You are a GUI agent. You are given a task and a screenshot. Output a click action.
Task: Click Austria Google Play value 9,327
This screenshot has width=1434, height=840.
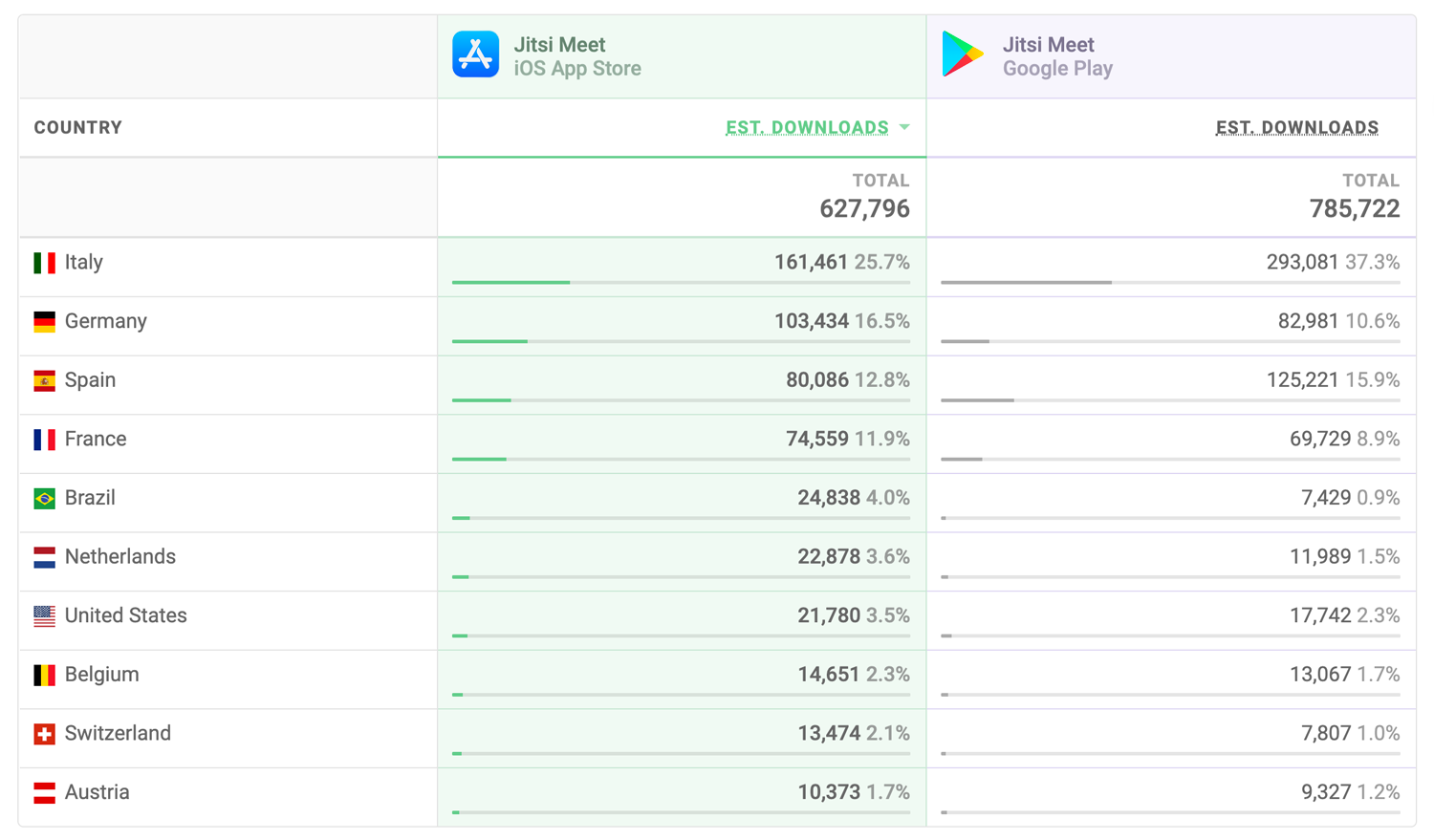(1326, 792)
